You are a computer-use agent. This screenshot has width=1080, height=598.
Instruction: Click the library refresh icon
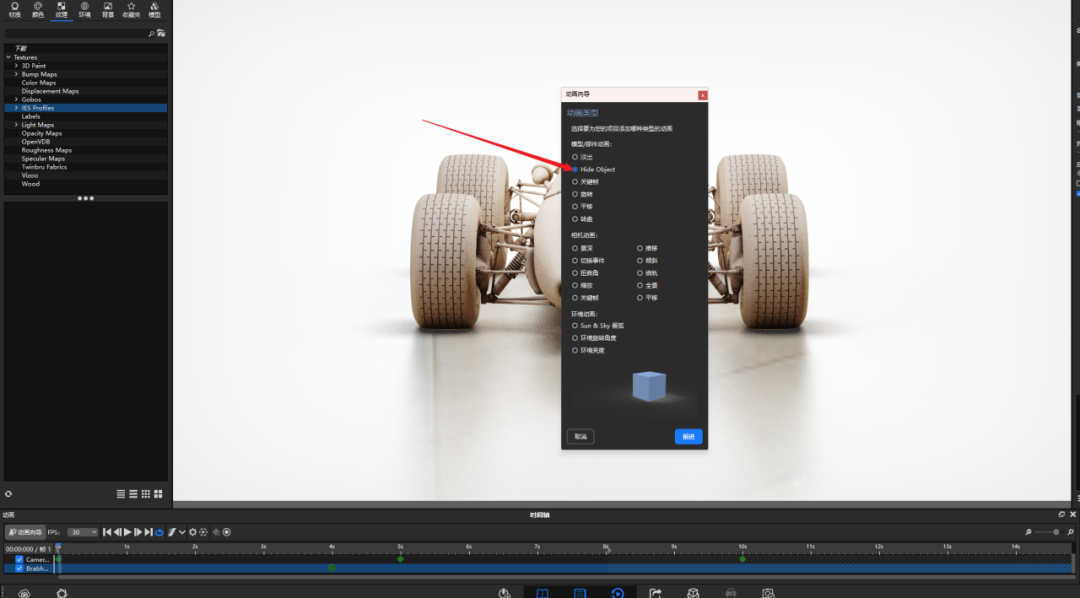pos(8,494)
